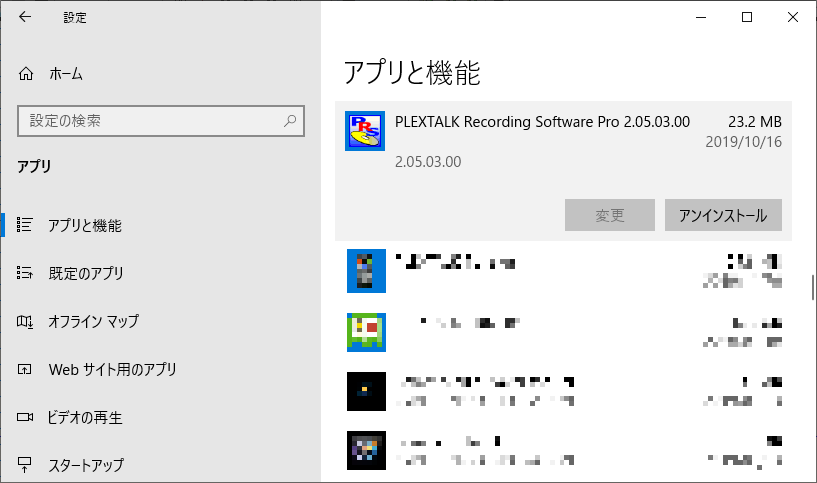
Task: Click the PLEXTALK Recording Software Pro icon
Action: point(365,131)
